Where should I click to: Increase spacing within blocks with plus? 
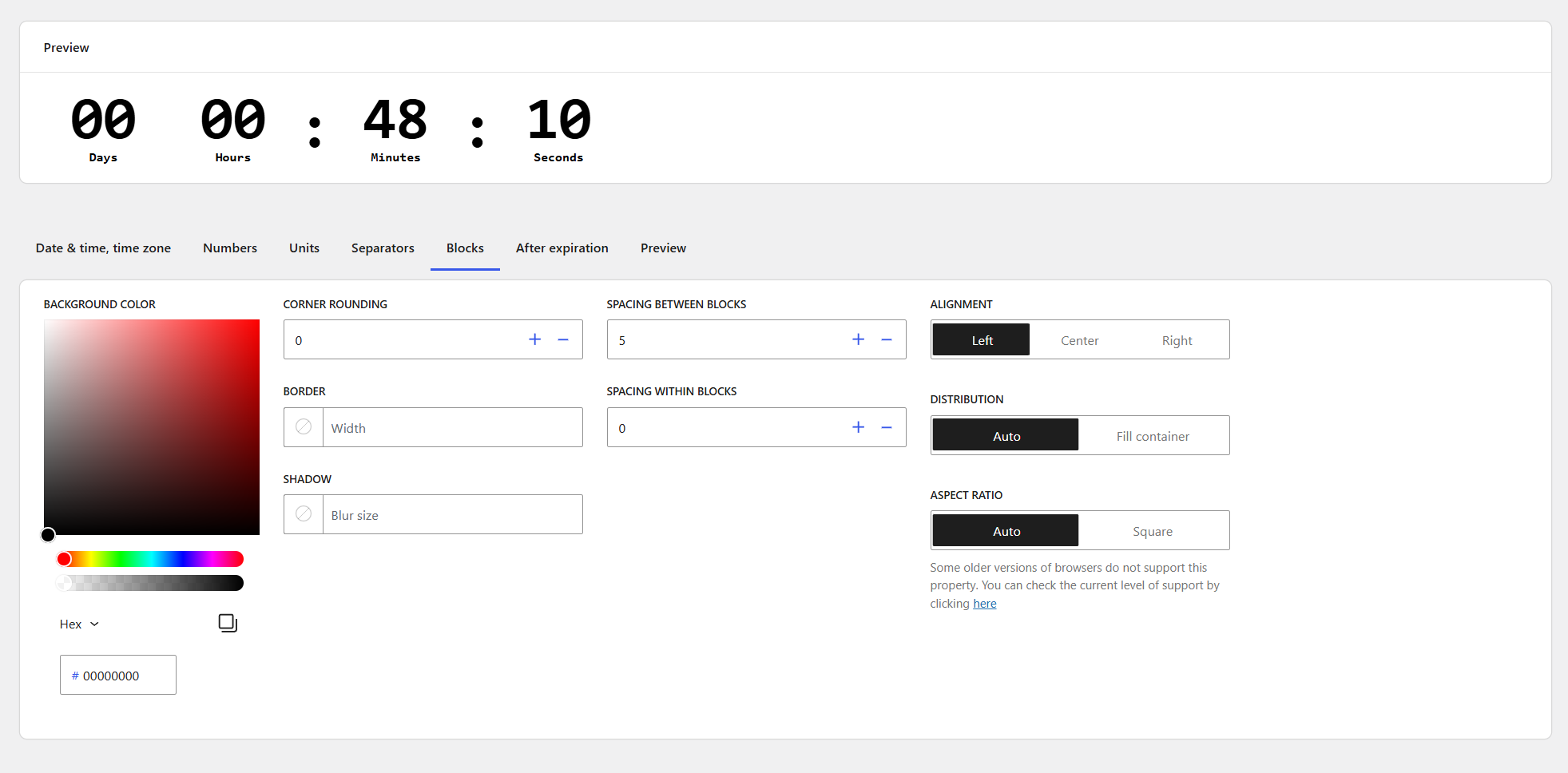[858, 427]
